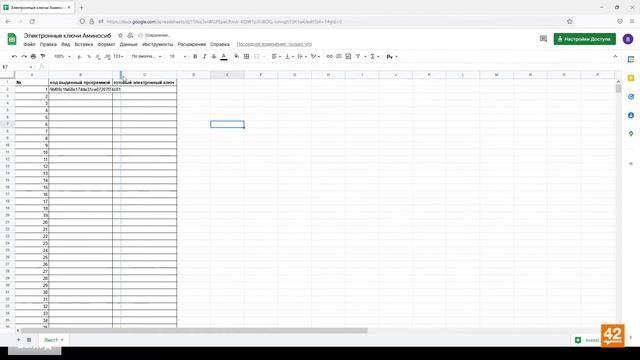Open the Файл menu
Viewport: 640px width, 360px height.
pos(29,44)
